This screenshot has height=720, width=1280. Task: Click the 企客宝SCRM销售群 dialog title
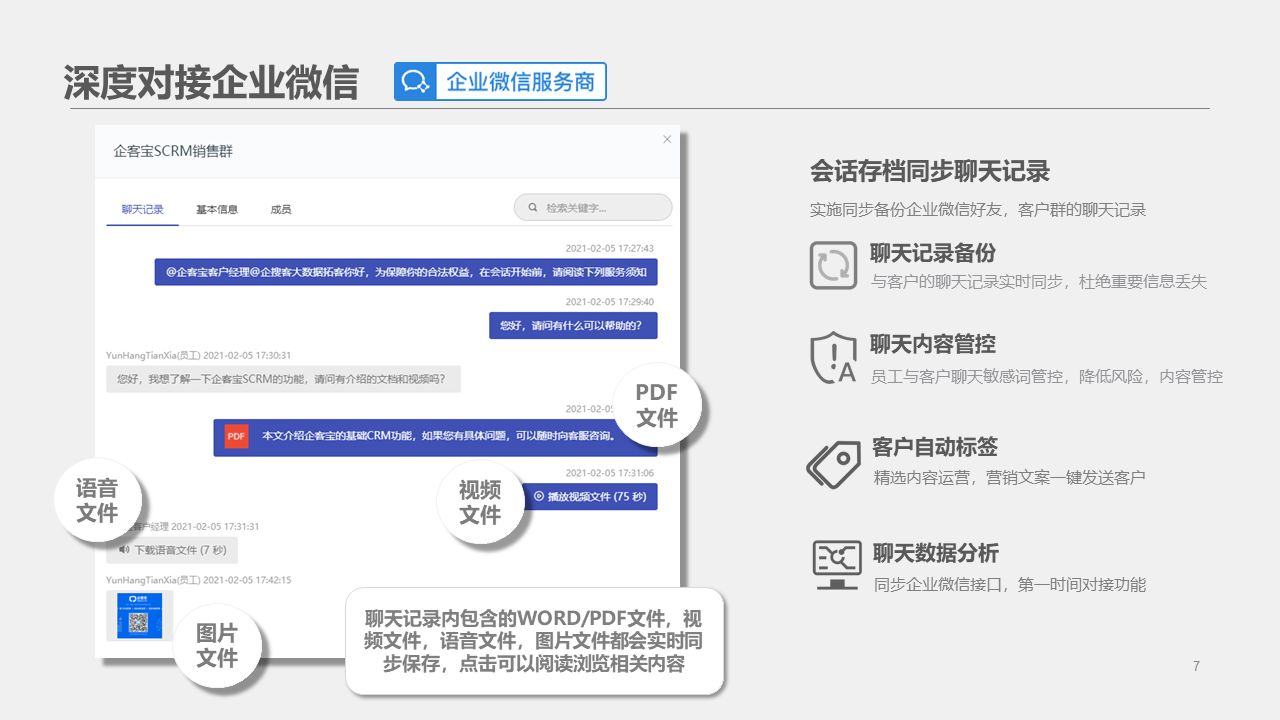pyautogui.click(x=173, y=151)
